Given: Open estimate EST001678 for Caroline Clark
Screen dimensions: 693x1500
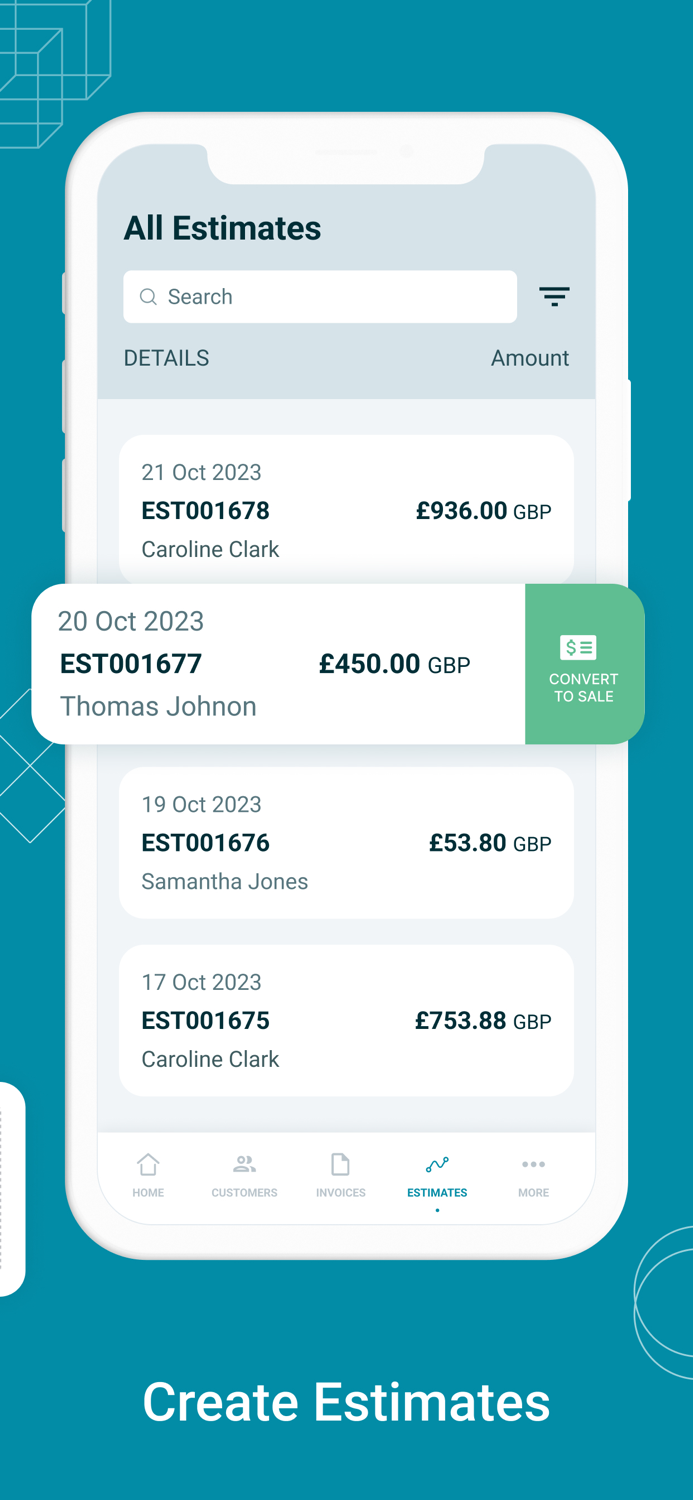Looking at the screenshot, I should pos(346,510).
